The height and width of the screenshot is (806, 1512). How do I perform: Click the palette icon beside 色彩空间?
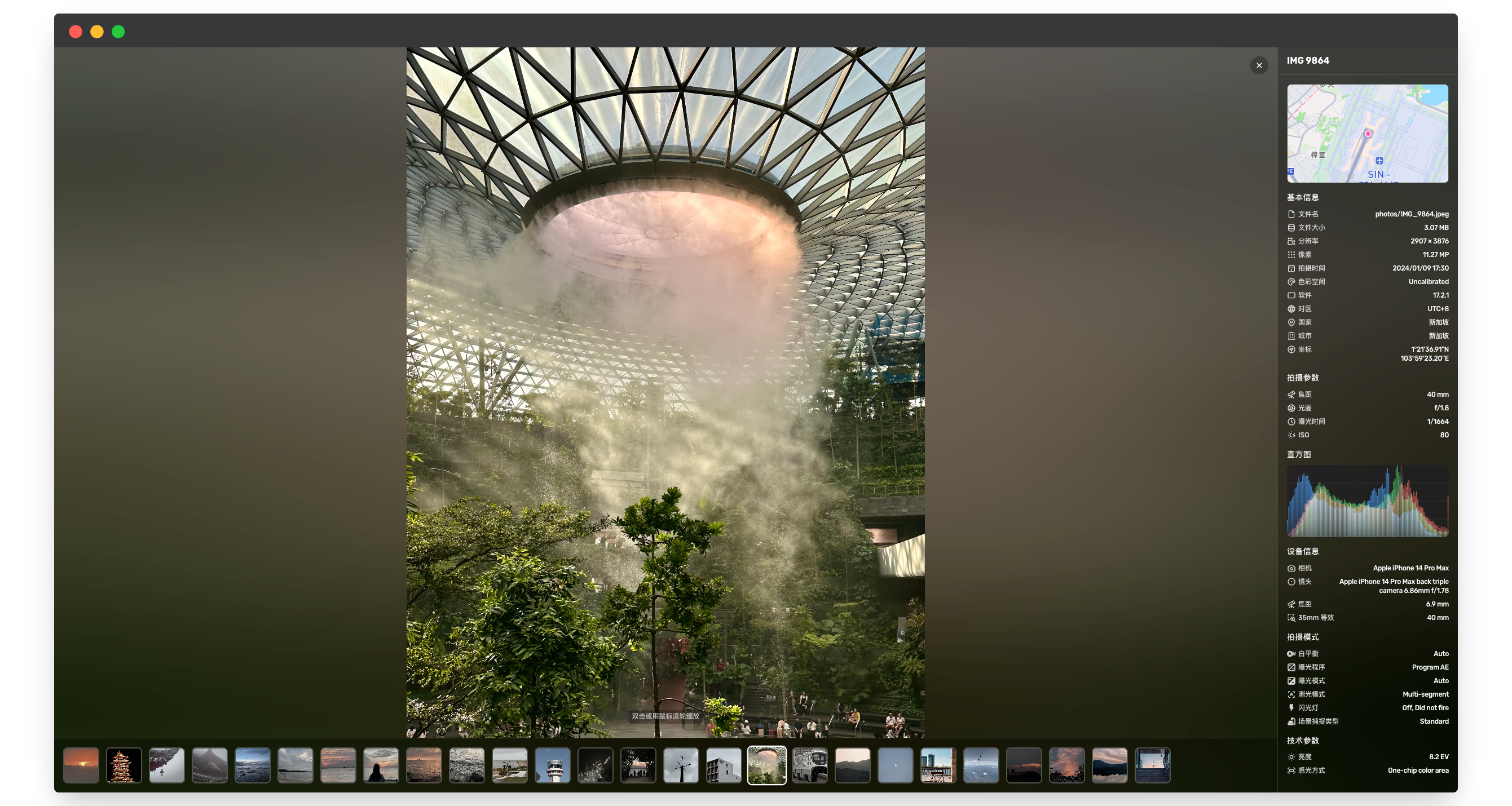coord(1291,282)
